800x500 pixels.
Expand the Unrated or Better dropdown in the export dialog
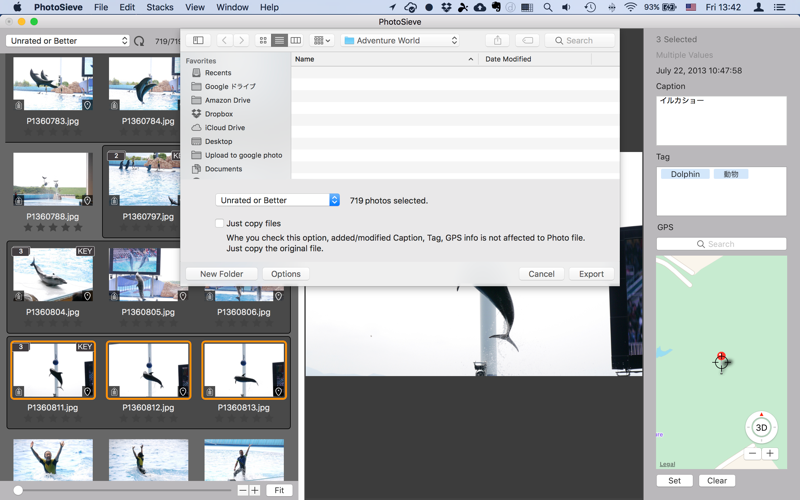(278, 200)
